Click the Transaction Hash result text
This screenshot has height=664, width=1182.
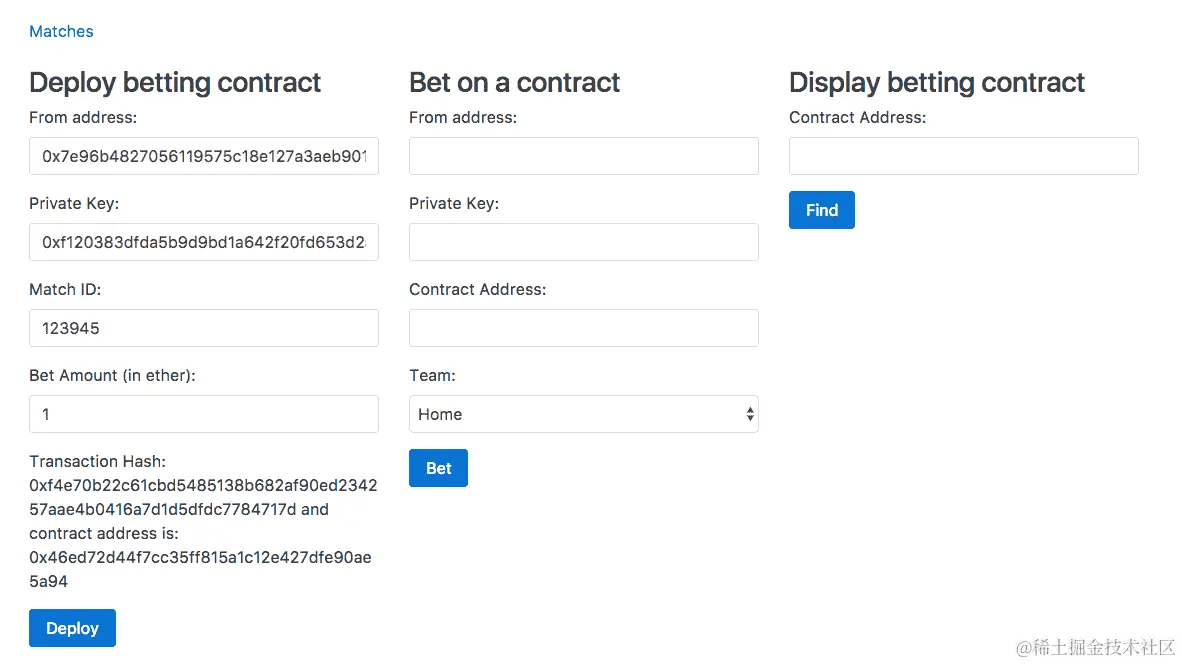coord(204,497)
